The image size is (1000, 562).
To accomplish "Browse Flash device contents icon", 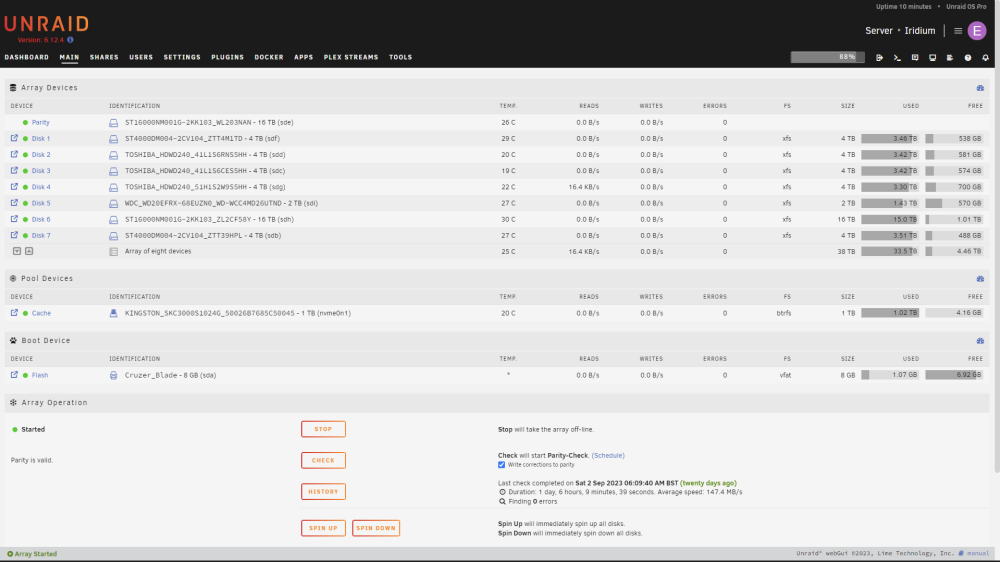I will click(x=14, y=374).
